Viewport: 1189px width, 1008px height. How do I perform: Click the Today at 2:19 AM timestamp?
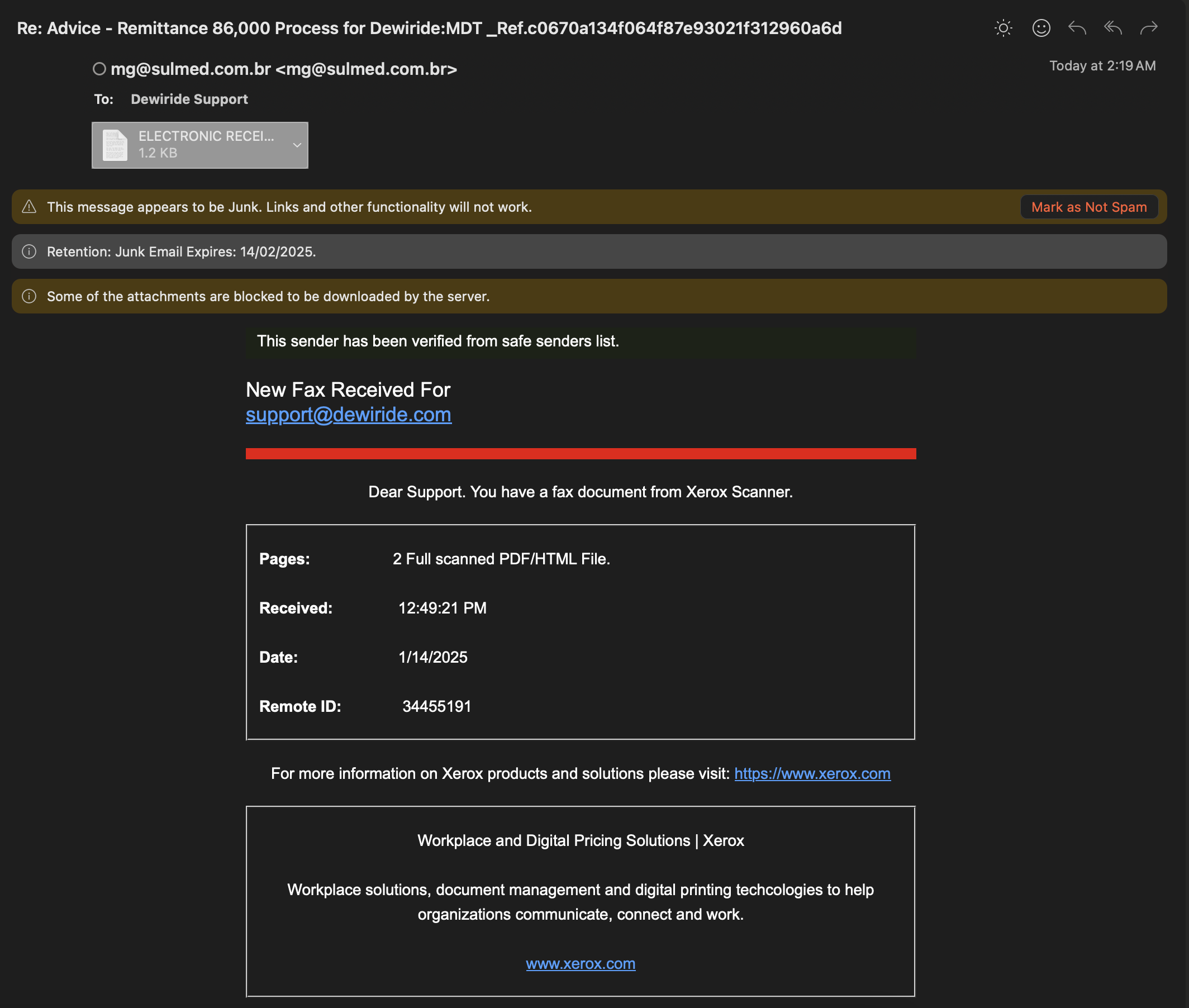[1102, 66]
